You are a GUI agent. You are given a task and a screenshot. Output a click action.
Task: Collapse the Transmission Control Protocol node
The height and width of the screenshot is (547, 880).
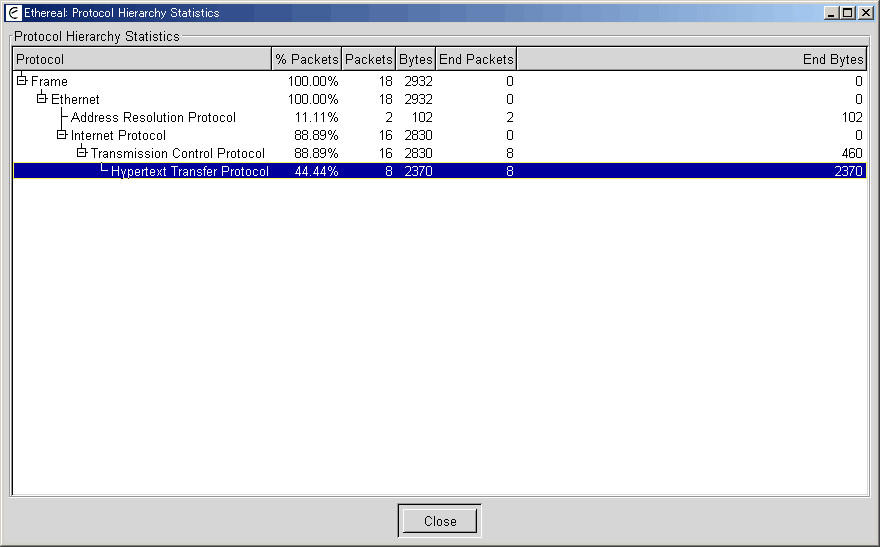pos(82,153)
